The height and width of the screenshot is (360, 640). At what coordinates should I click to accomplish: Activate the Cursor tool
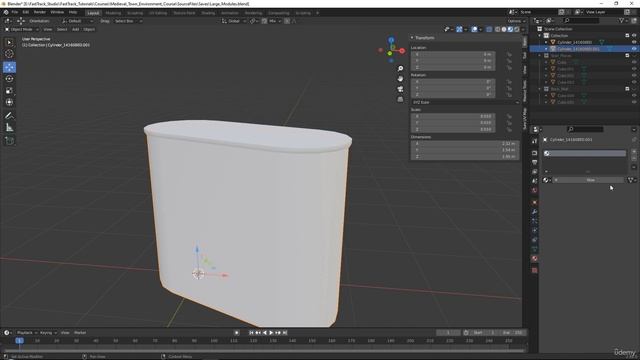pyautogui.click(x=9, y=53)
